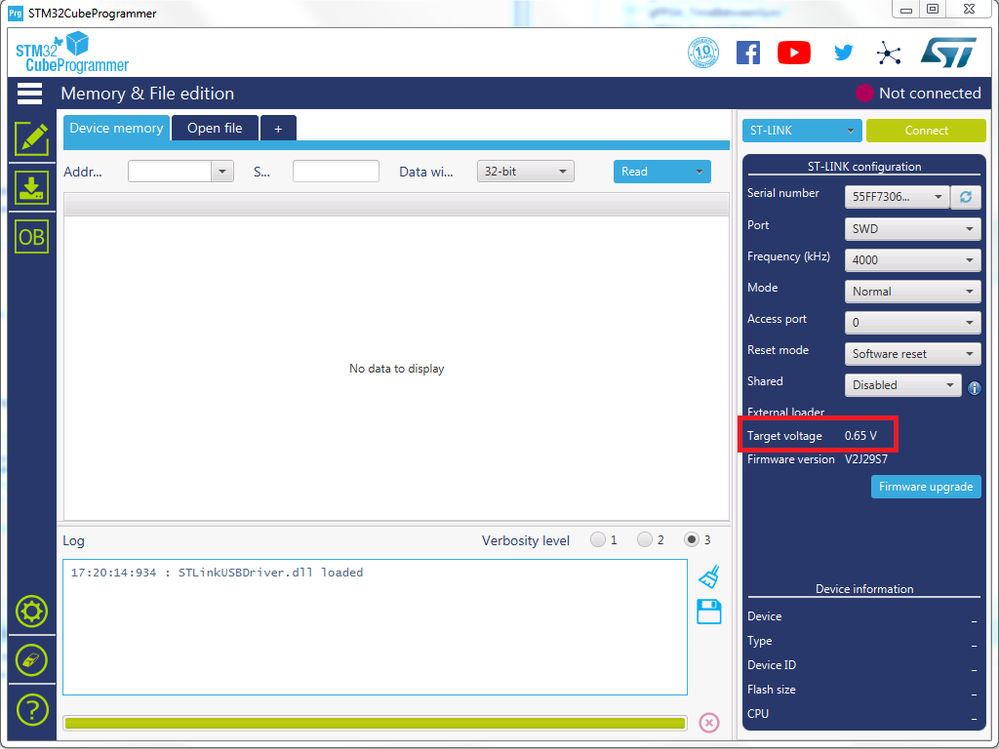Open the Shared Disabled dropdown
Screen dimensions: 999x749
(x=903, y=385)
